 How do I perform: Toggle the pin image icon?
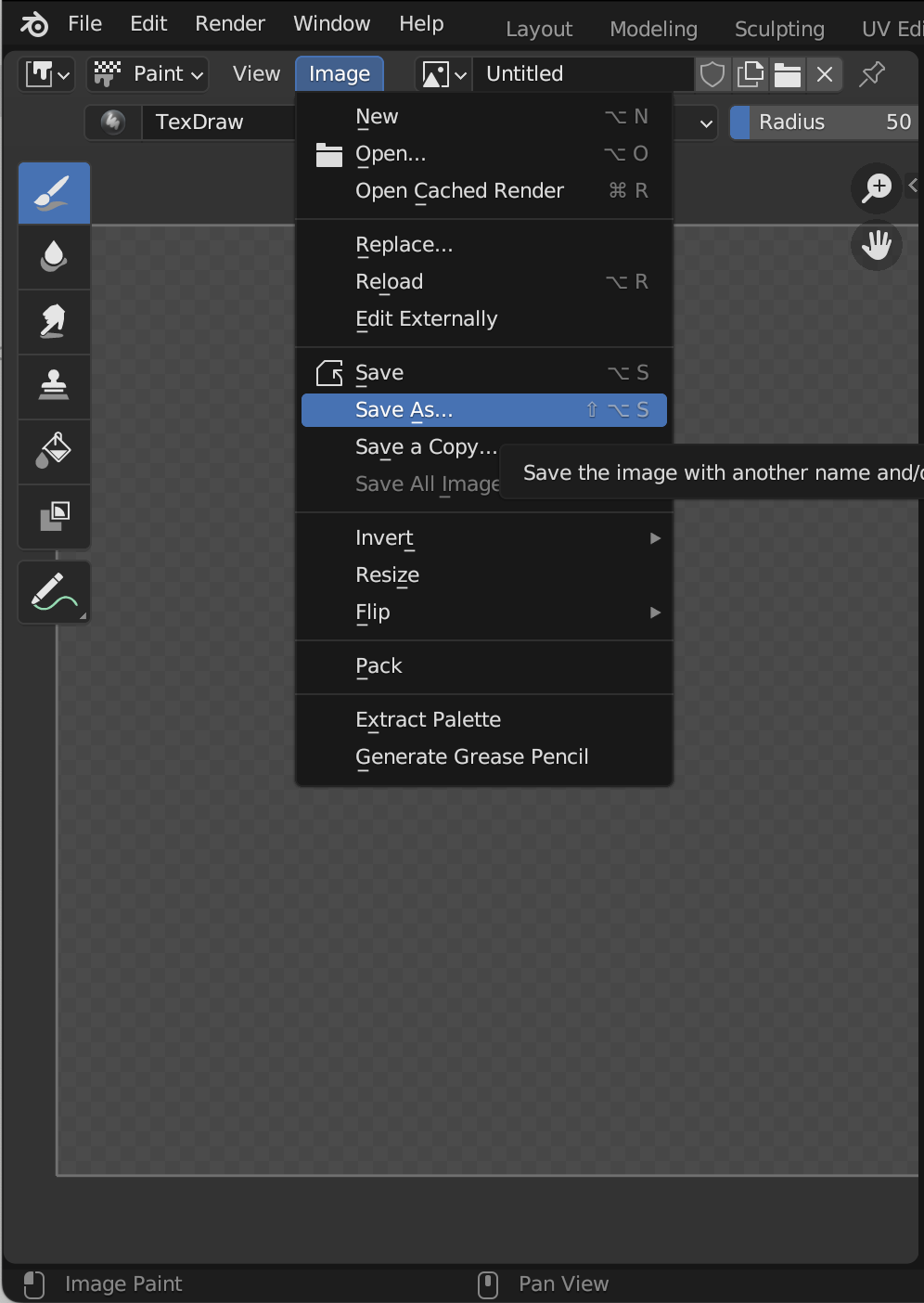click(872, 74)
